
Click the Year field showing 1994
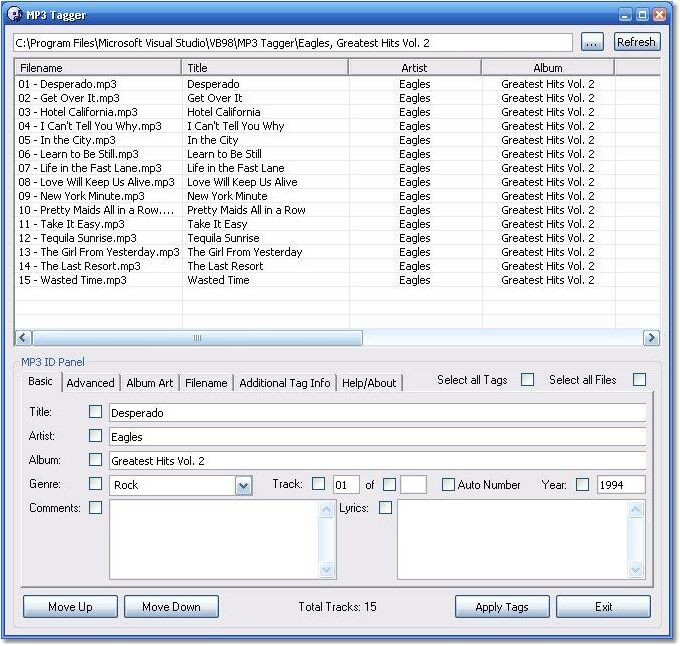coord(621,485)
